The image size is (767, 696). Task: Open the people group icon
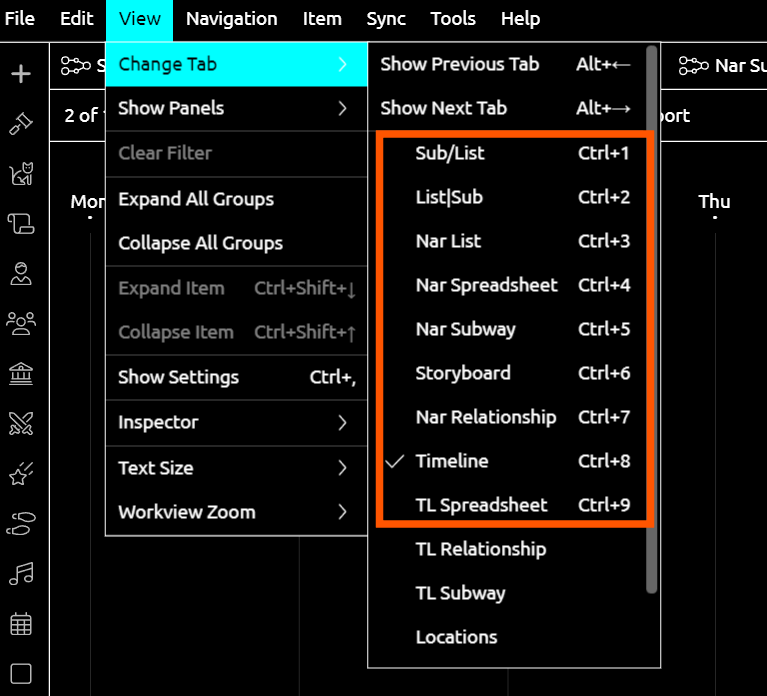21,322
